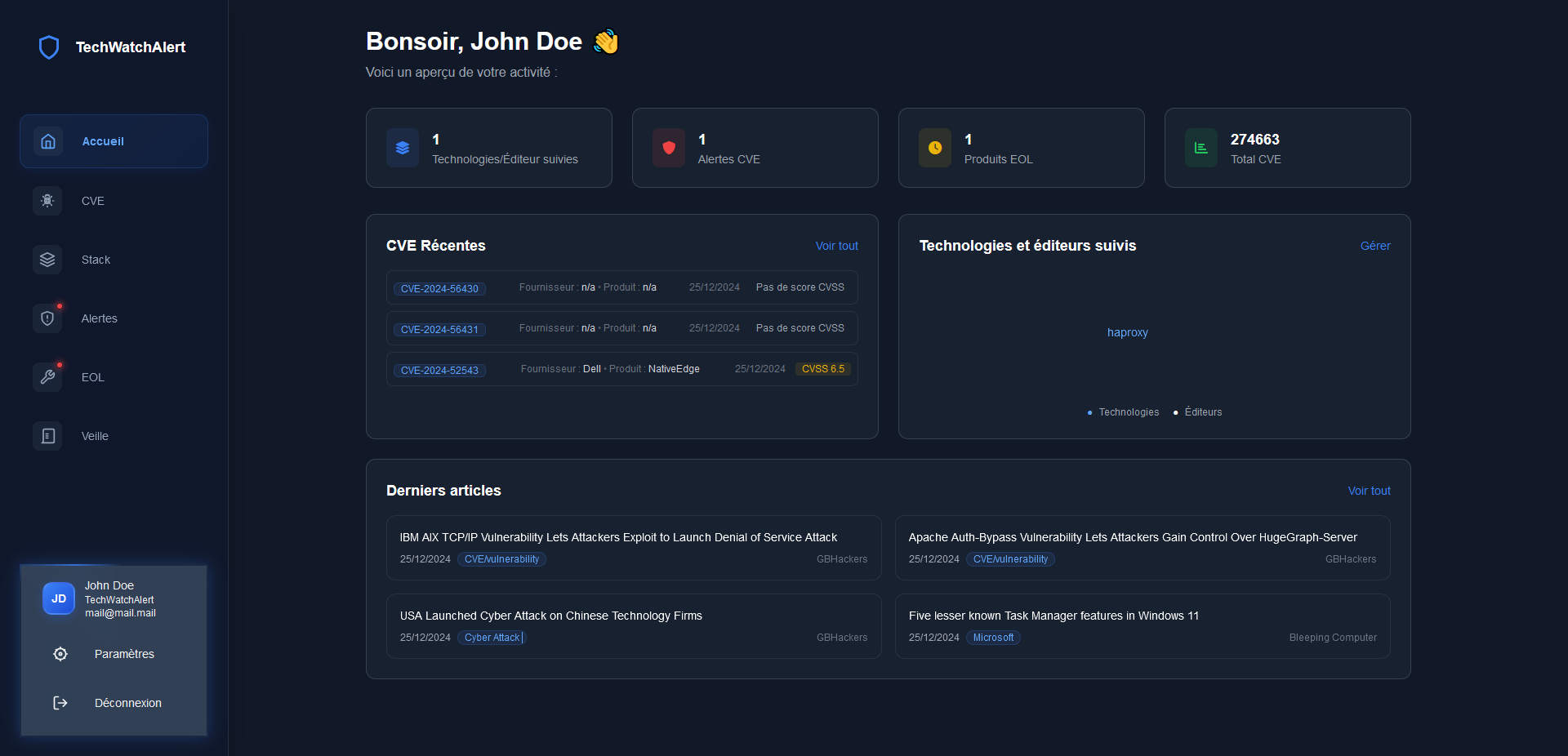Screen dimensions: 1568x756
Task: Select EOL in the sidebar menu
Action: coord(114,377)
